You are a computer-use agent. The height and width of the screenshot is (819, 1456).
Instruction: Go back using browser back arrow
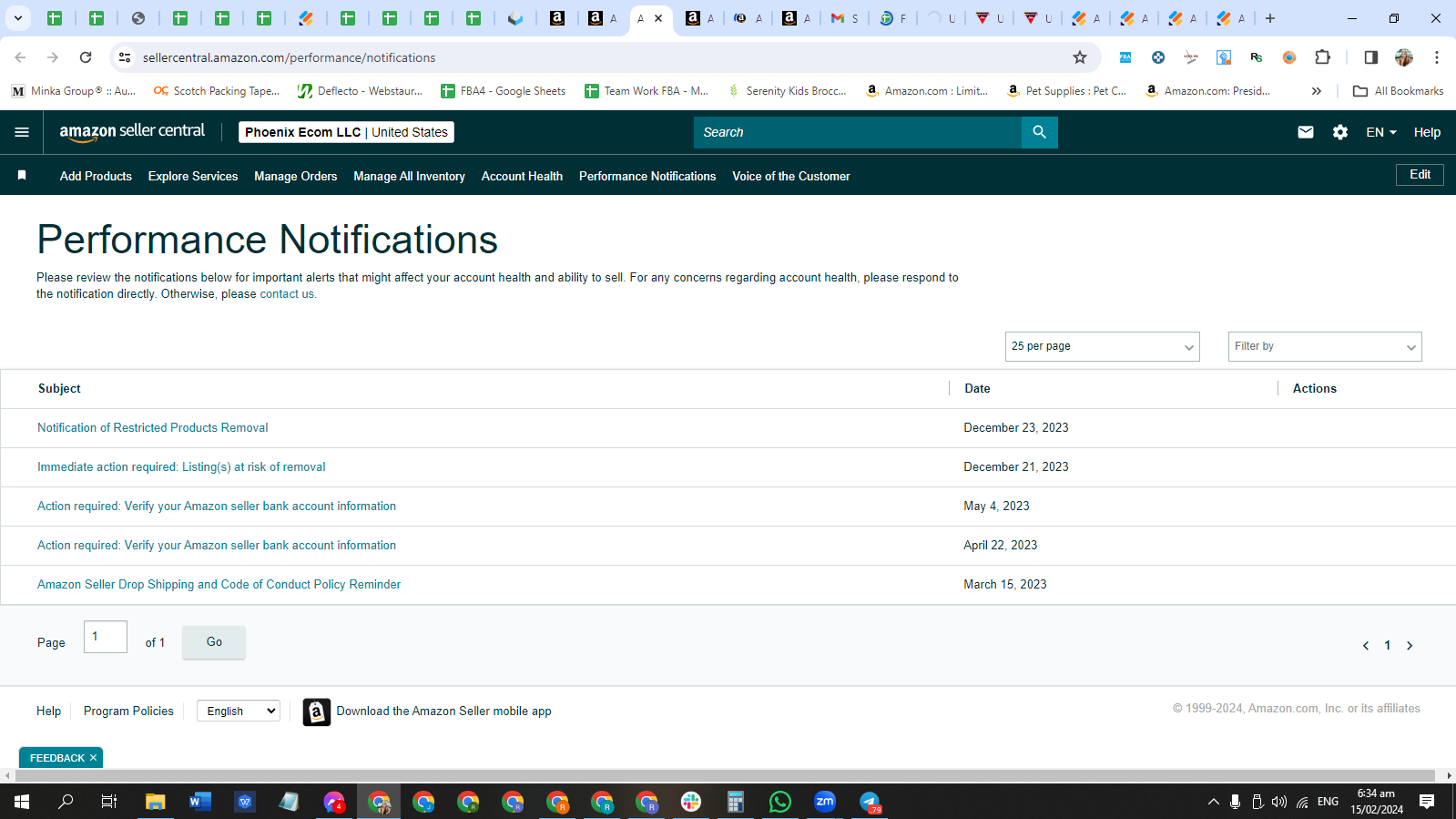tap(20, 57)
